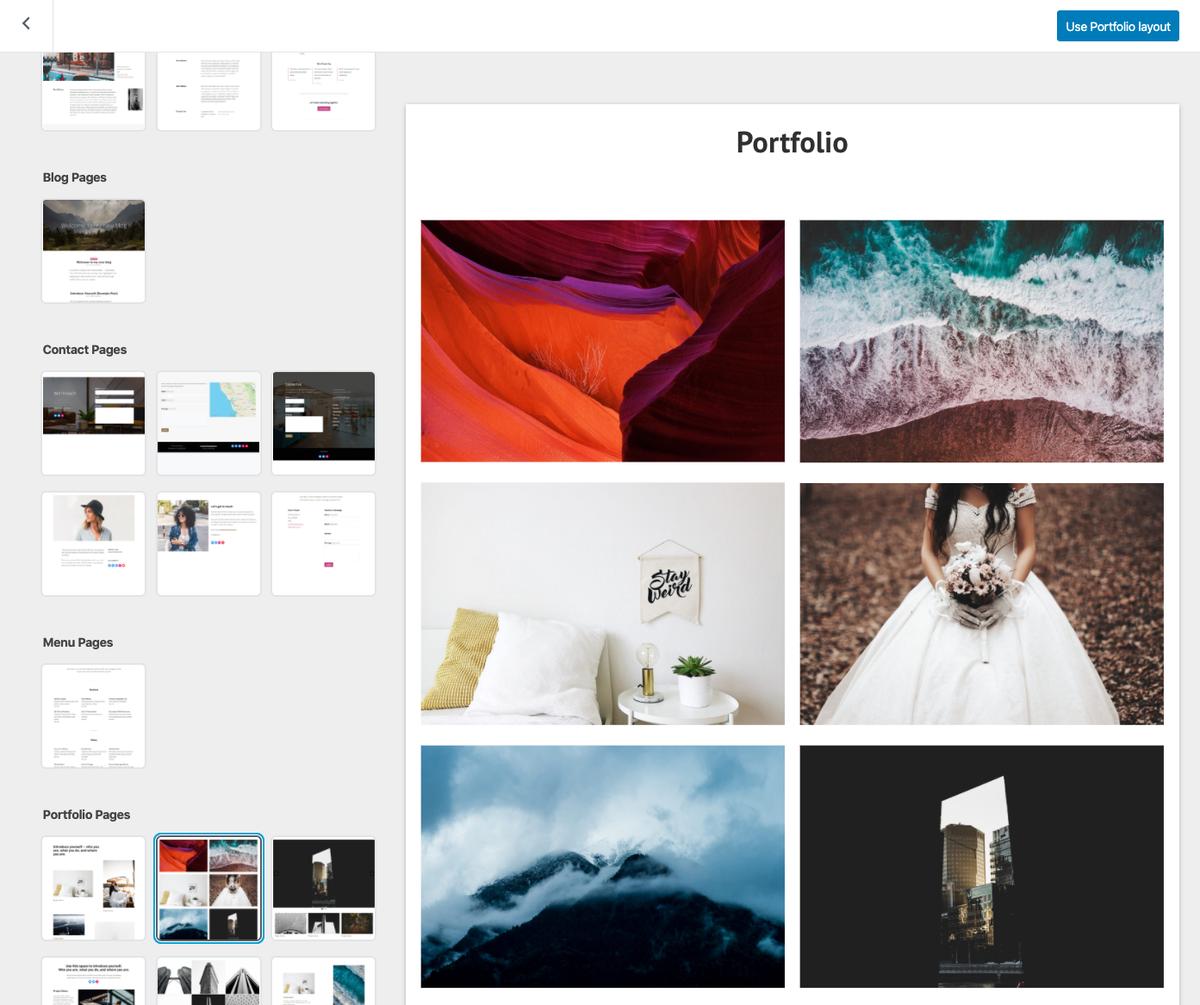Select the curly-haired woman contact layout

208,543
